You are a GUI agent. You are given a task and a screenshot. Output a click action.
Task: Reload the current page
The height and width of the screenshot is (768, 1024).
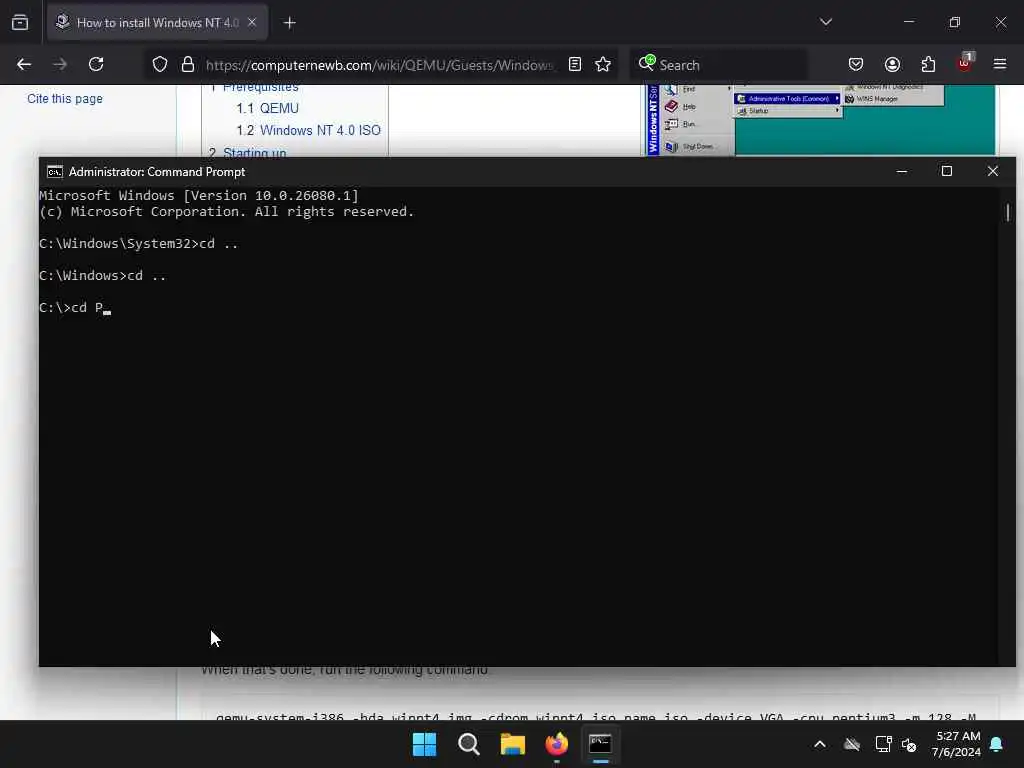click(96, 64)
